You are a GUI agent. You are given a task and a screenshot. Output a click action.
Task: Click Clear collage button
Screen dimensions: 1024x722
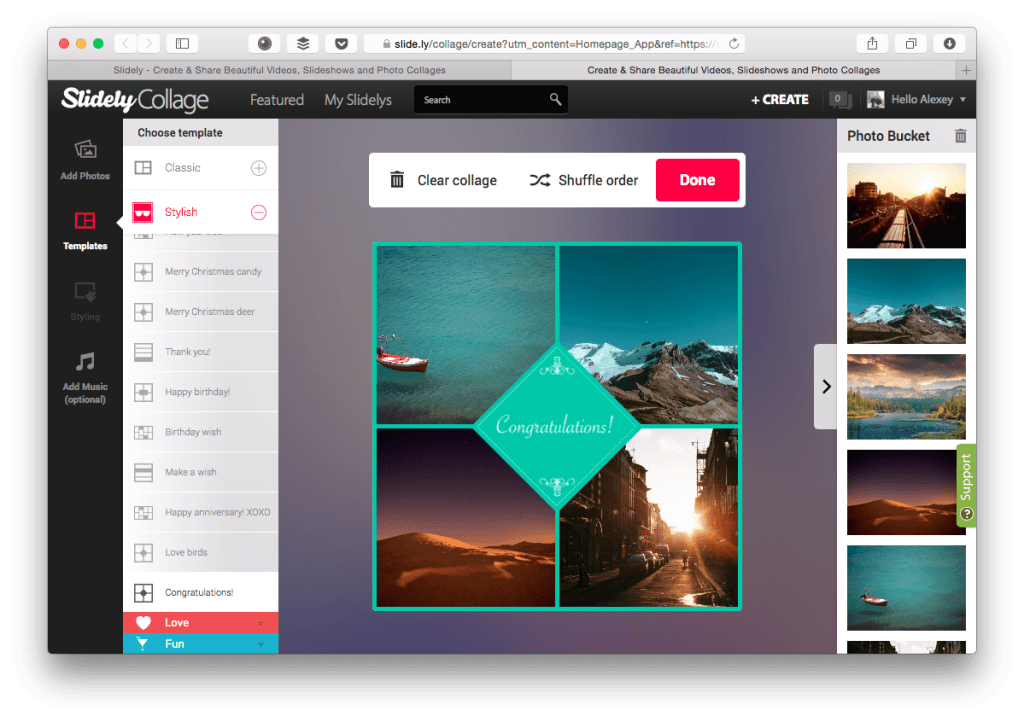pyautogui.click(x=443, y=180)
